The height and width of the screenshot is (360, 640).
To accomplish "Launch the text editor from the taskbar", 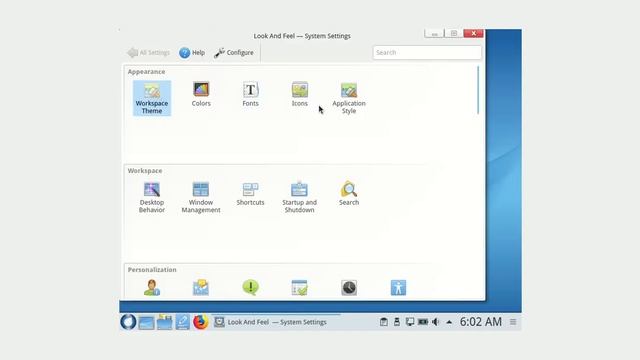I will (182, 322).
